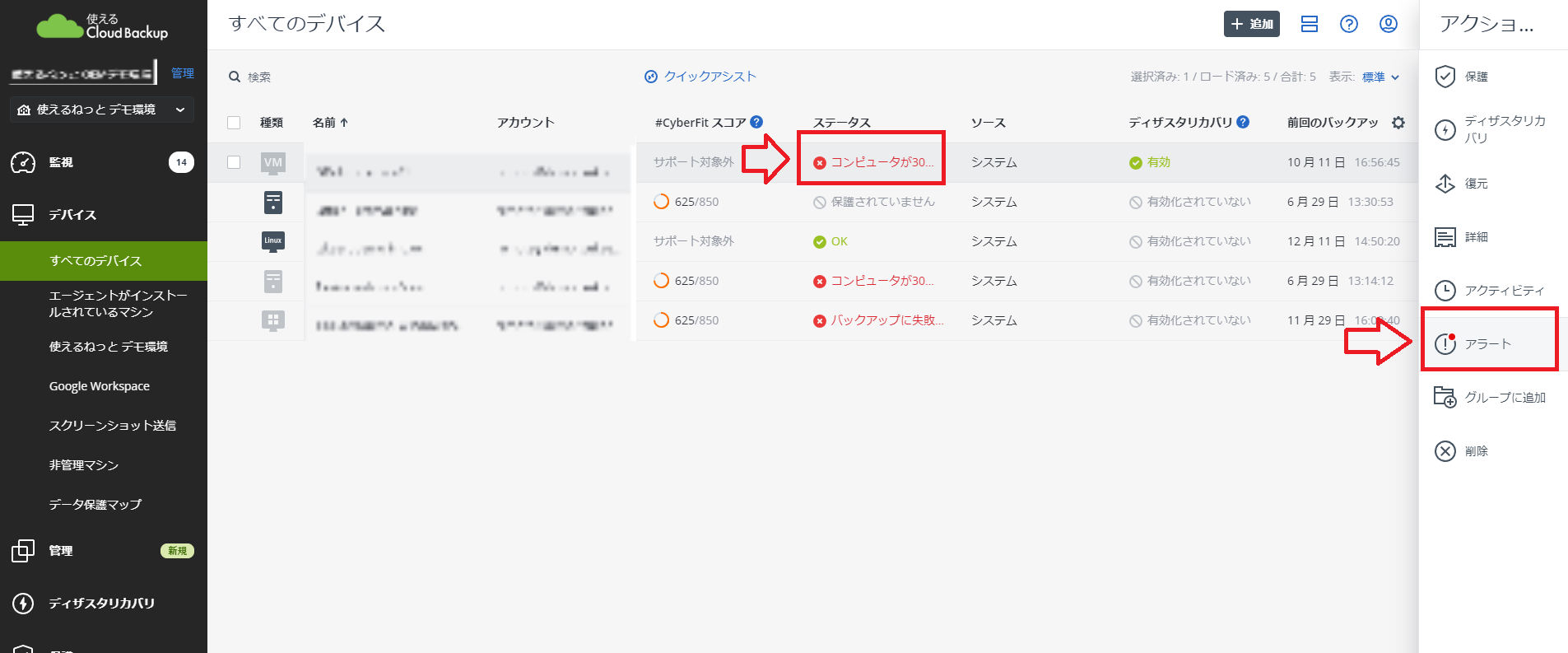Open データ保護マップ
The height and width of the screenshot is (653, 1568).
point(95,505)
